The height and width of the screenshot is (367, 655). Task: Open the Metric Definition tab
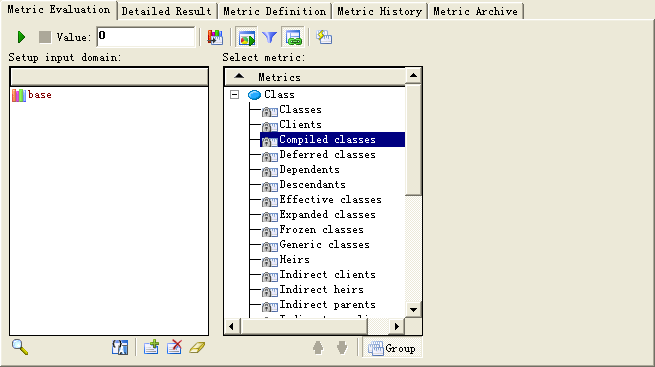pyautogui.click(x=274, y=11)
